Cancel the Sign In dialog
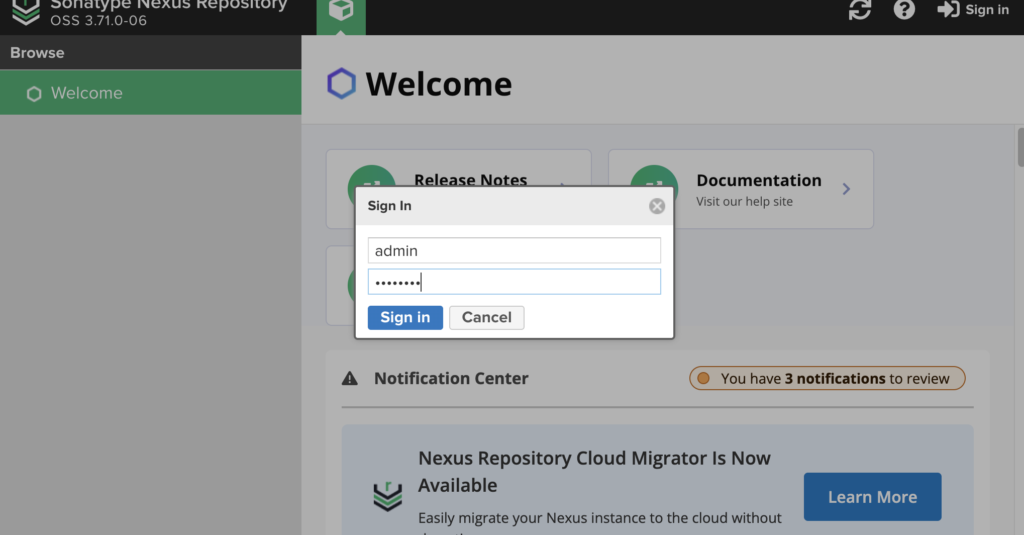 (x=487, y=318)
